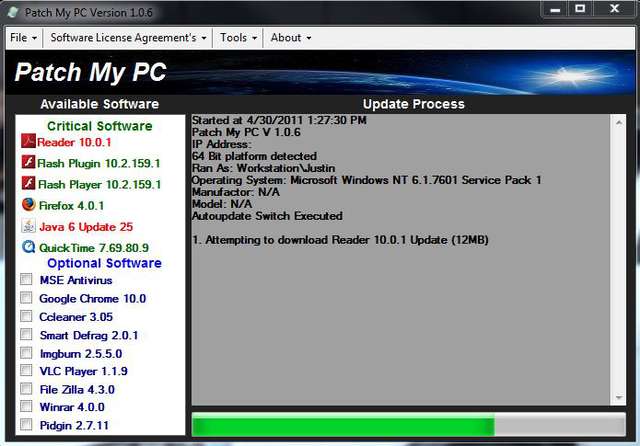Click the 'Ran As: Workstation\Justin' log line

click(x=264, y=168)
